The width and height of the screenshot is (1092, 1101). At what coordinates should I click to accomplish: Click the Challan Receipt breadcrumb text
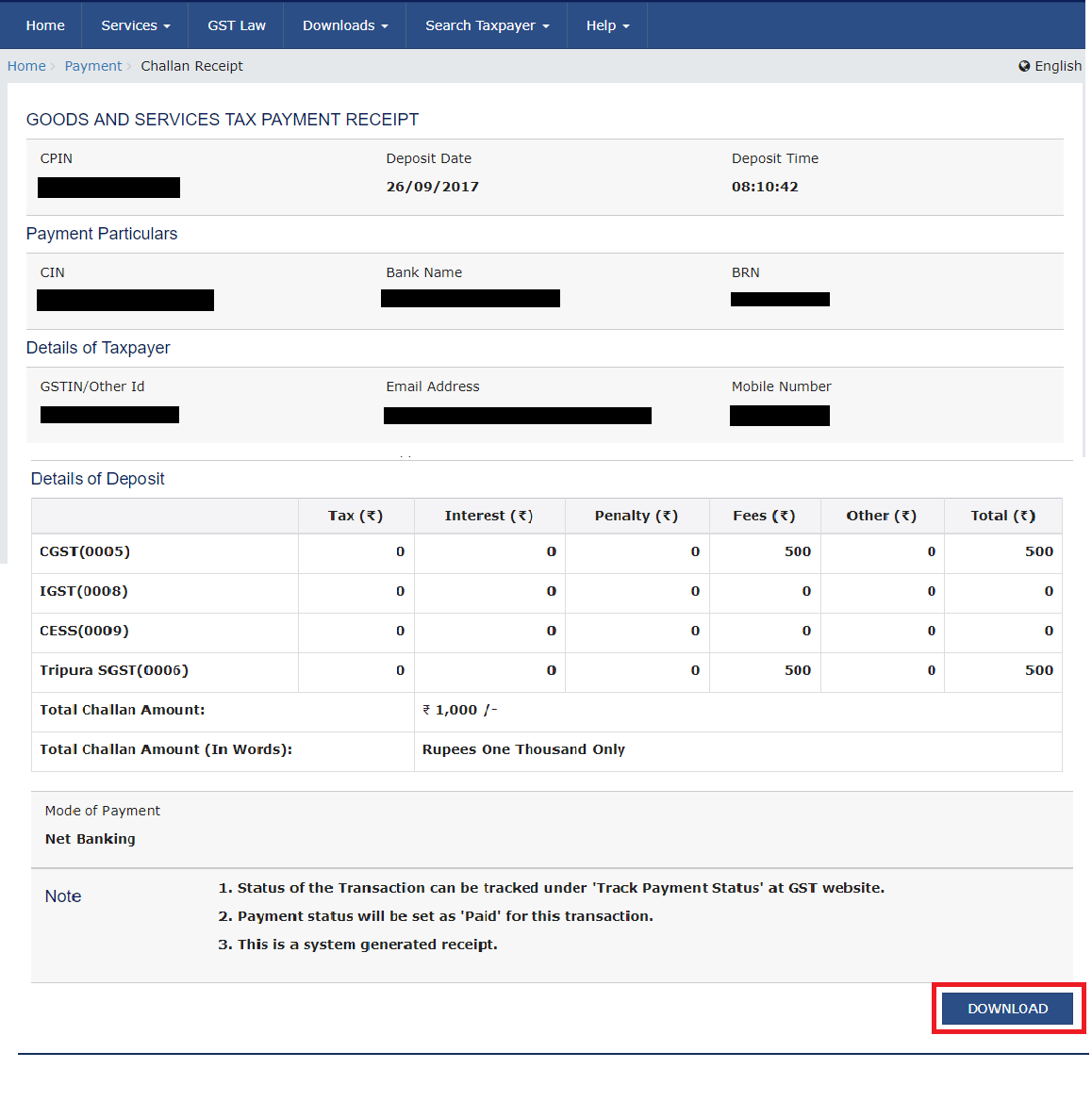(191, 66)
